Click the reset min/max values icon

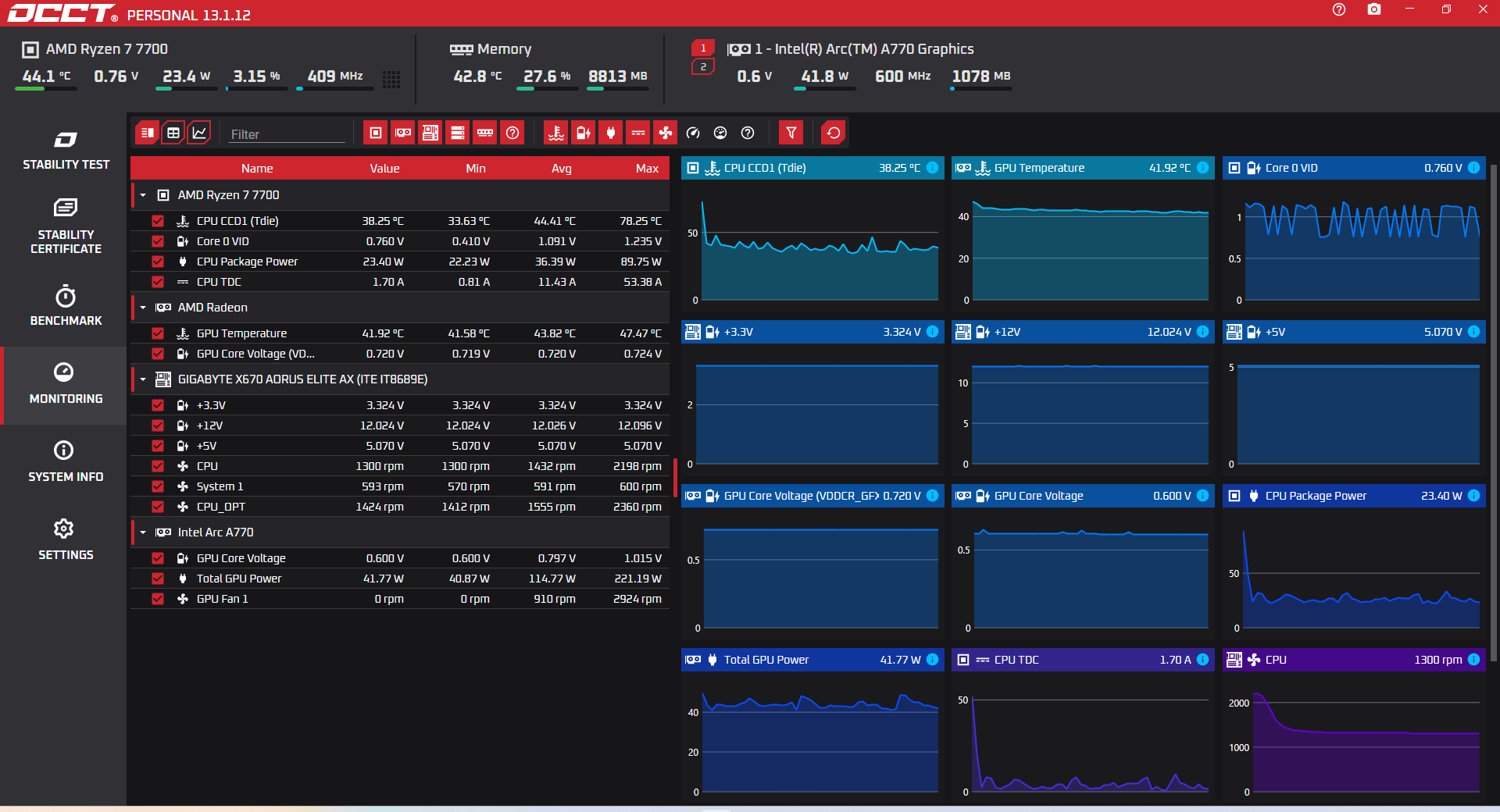click(x=834, y=133)
